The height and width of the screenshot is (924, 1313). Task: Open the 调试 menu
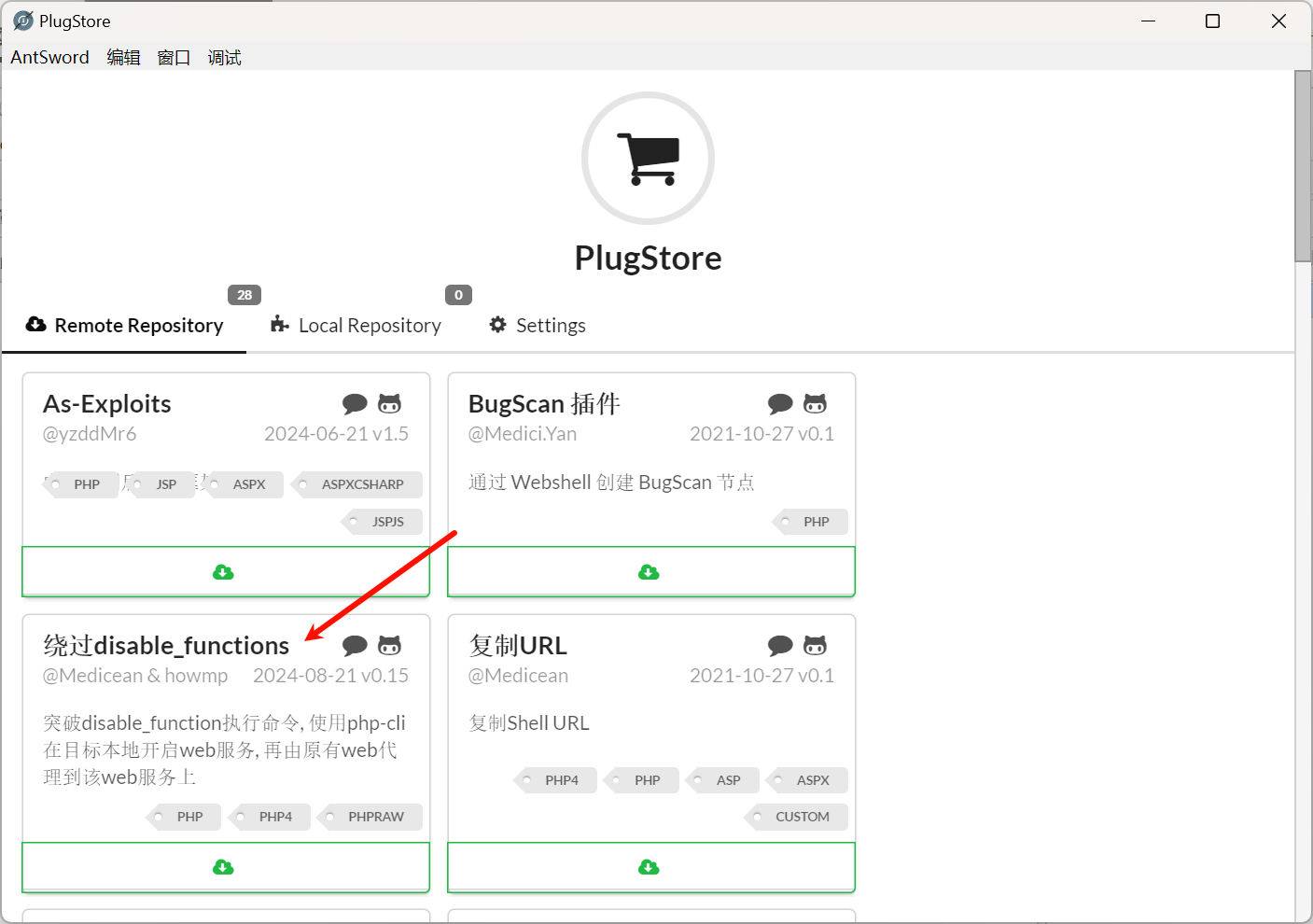[224, 58]
